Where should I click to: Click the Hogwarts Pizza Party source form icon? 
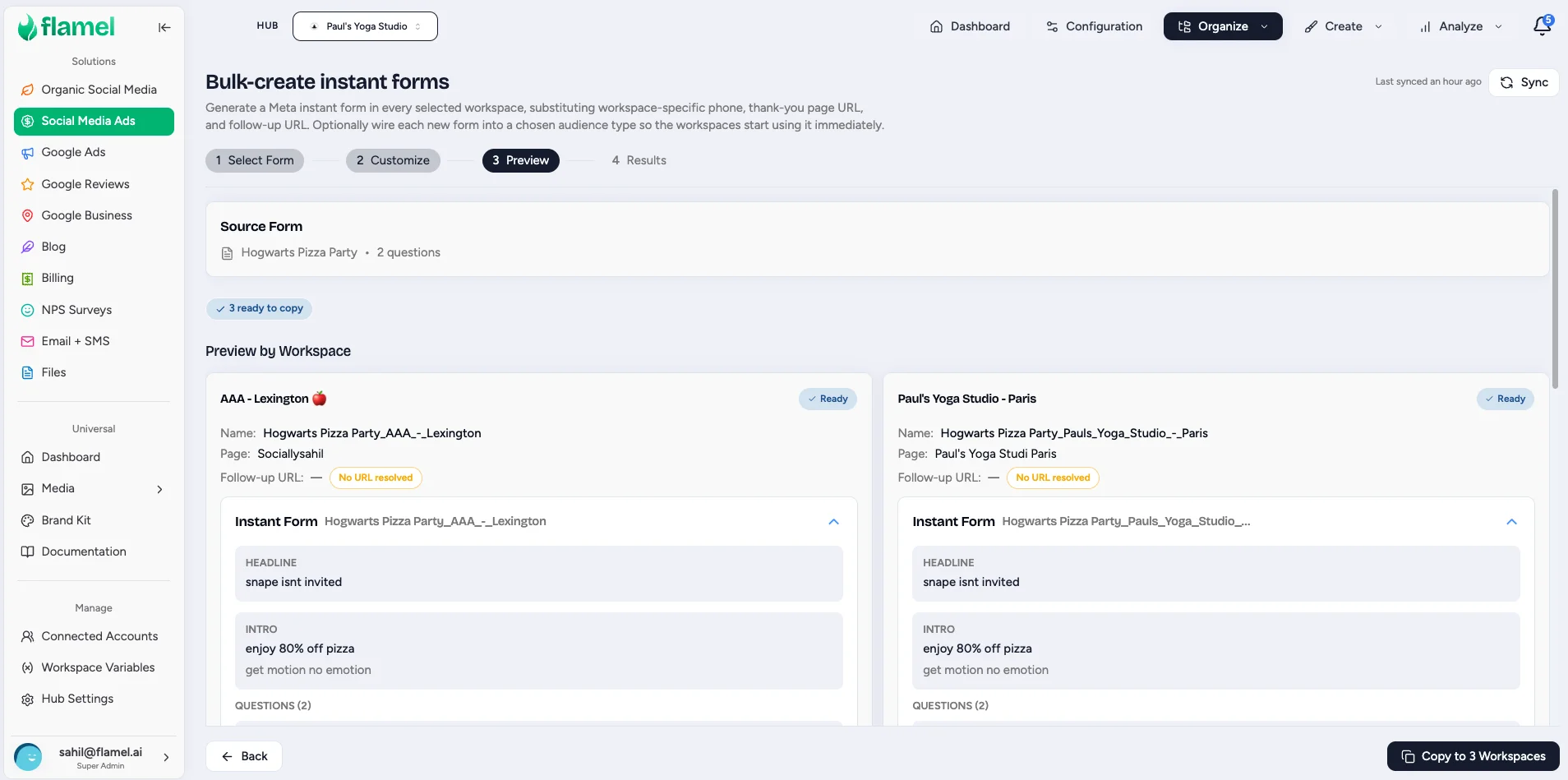pyautogui.click(x=228, y=253)
